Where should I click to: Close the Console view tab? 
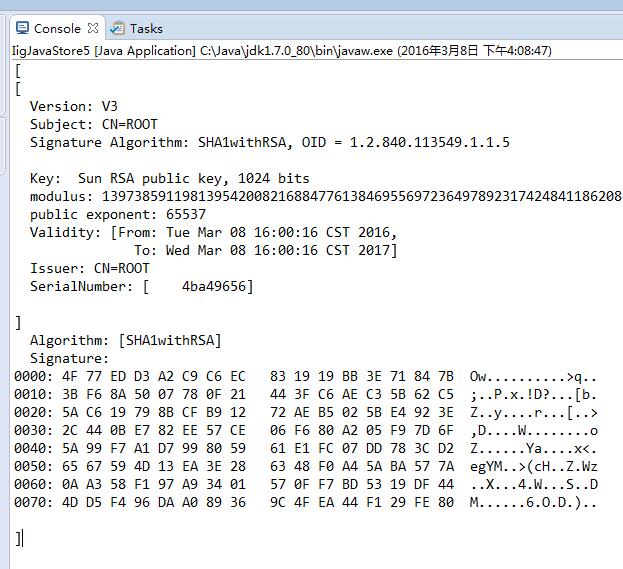93,28
